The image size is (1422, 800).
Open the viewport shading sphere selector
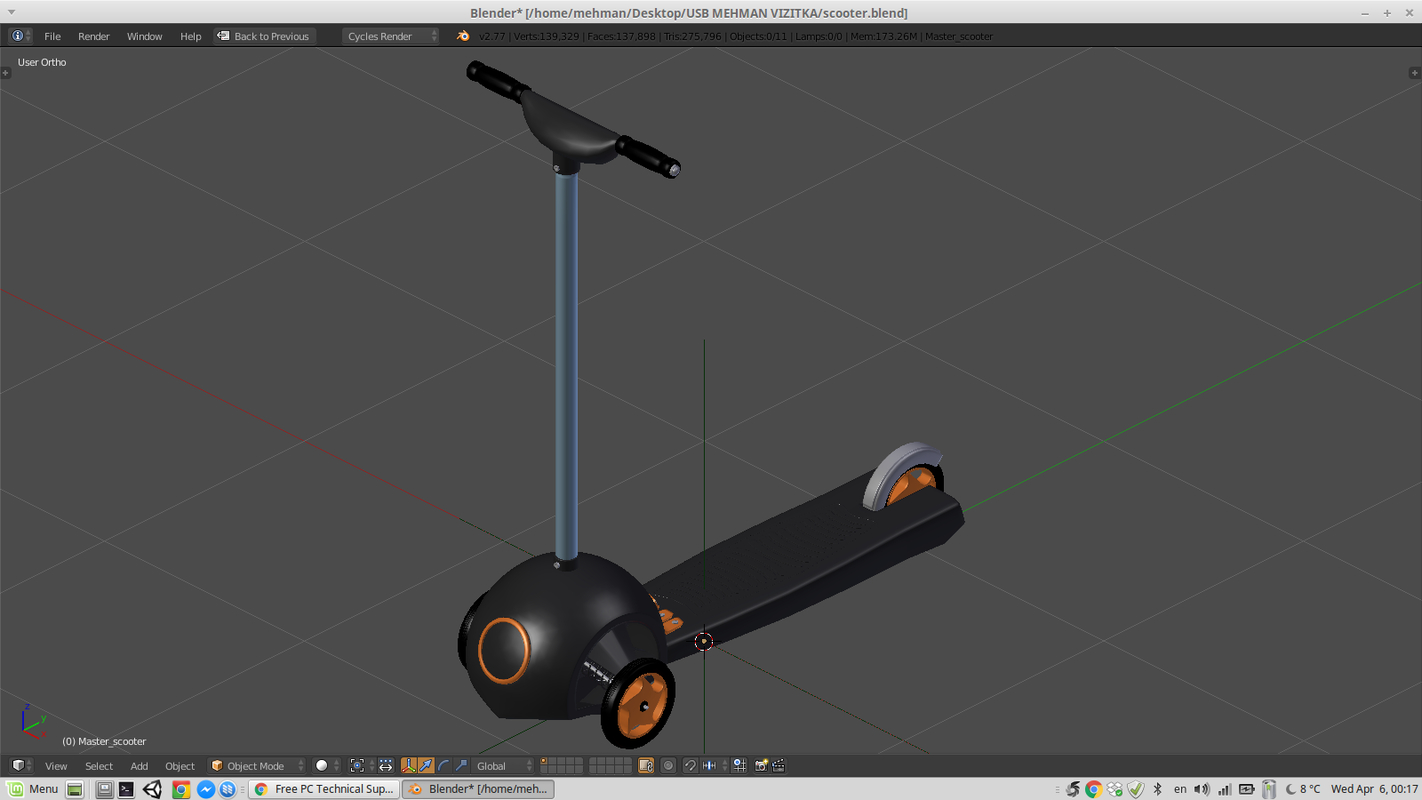coord(322,765)
